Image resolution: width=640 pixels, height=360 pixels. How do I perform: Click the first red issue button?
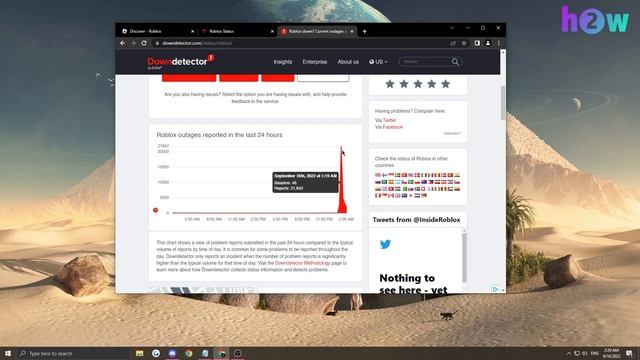click(189, 78)
